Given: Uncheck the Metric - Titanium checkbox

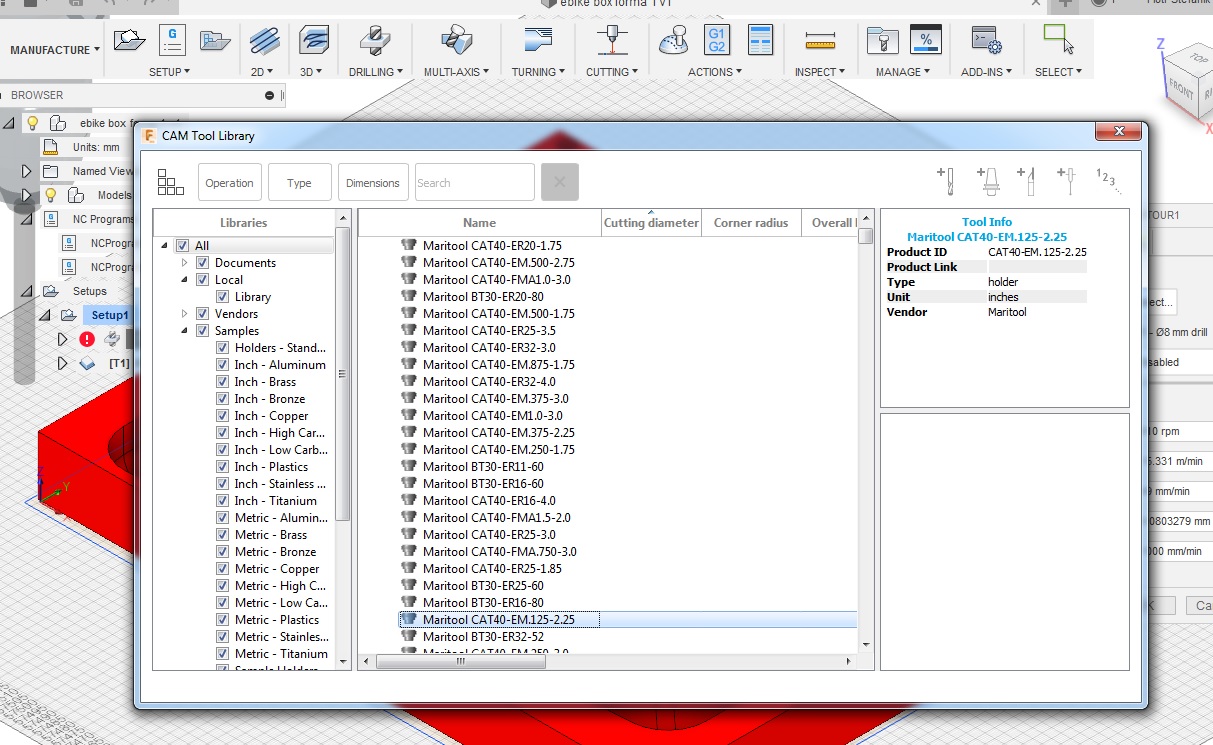Looking at the screenshot, I should click(x=222, y=654).
